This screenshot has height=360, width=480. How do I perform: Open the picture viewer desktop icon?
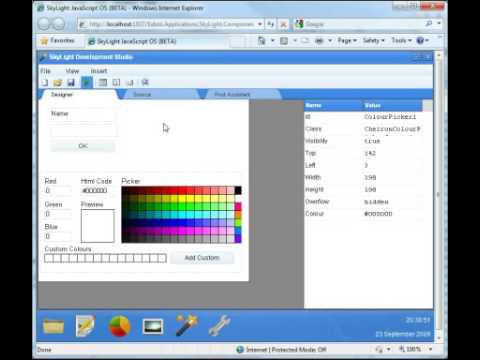[153, 326]
